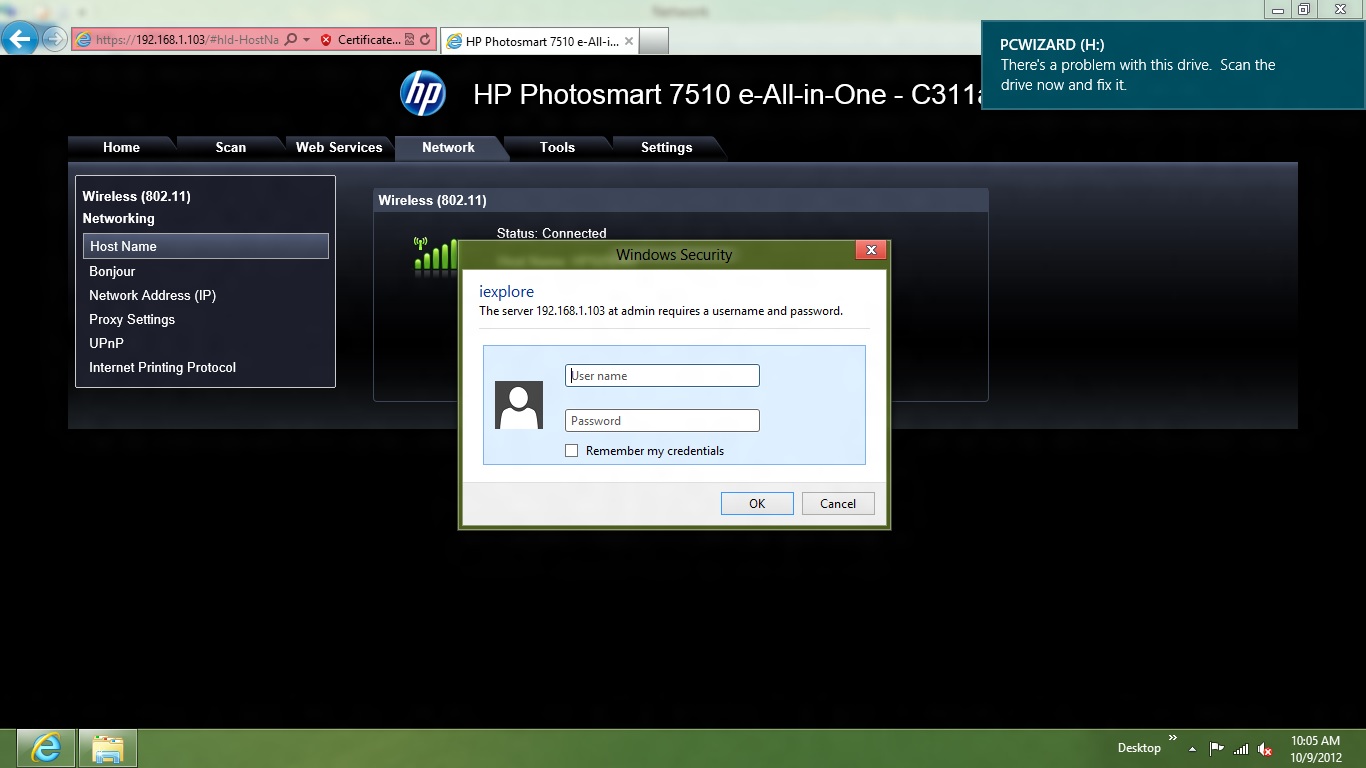
Task: Open the address bar autocomplete dropdown arrow
Action: [305, 40]
